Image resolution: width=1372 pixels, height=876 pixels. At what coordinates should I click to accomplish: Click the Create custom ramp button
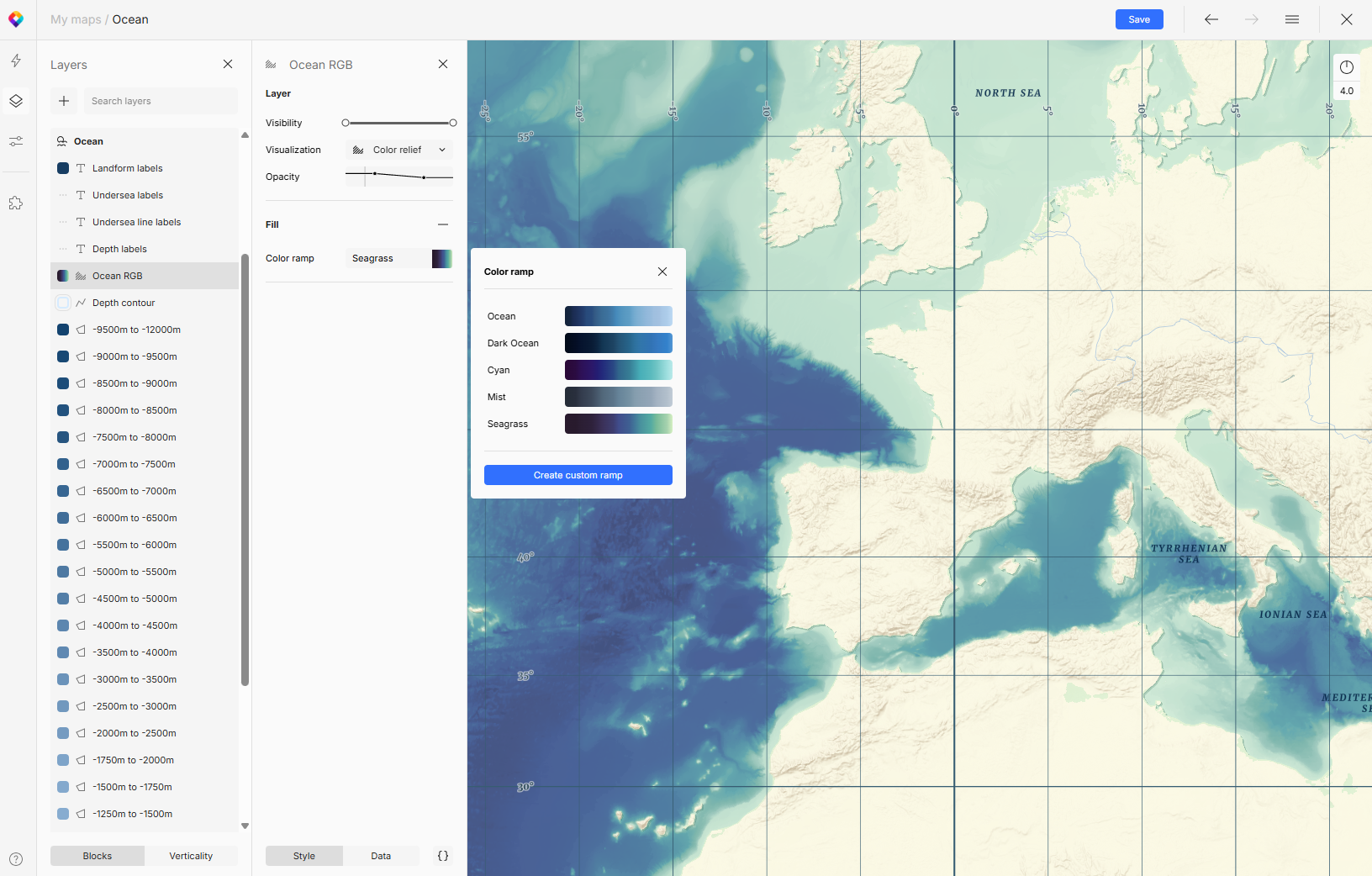(578, 474)
